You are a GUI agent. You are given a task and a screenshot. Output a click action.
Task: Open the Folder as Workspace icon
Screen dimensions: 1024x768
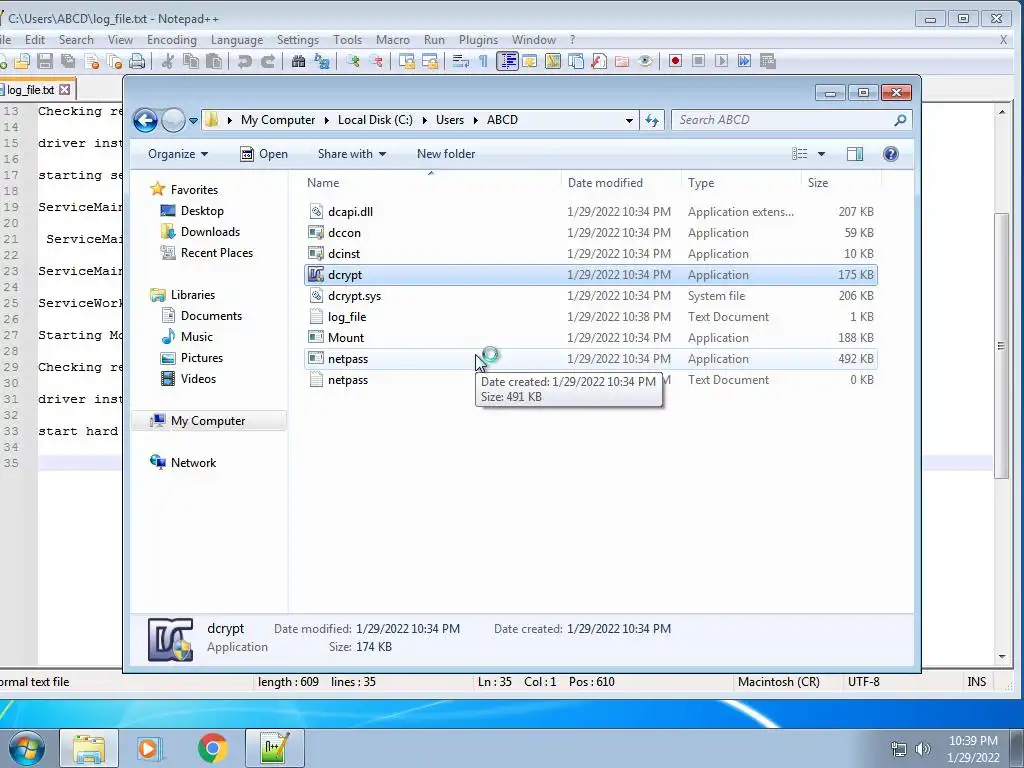click(x=622, y=61)
